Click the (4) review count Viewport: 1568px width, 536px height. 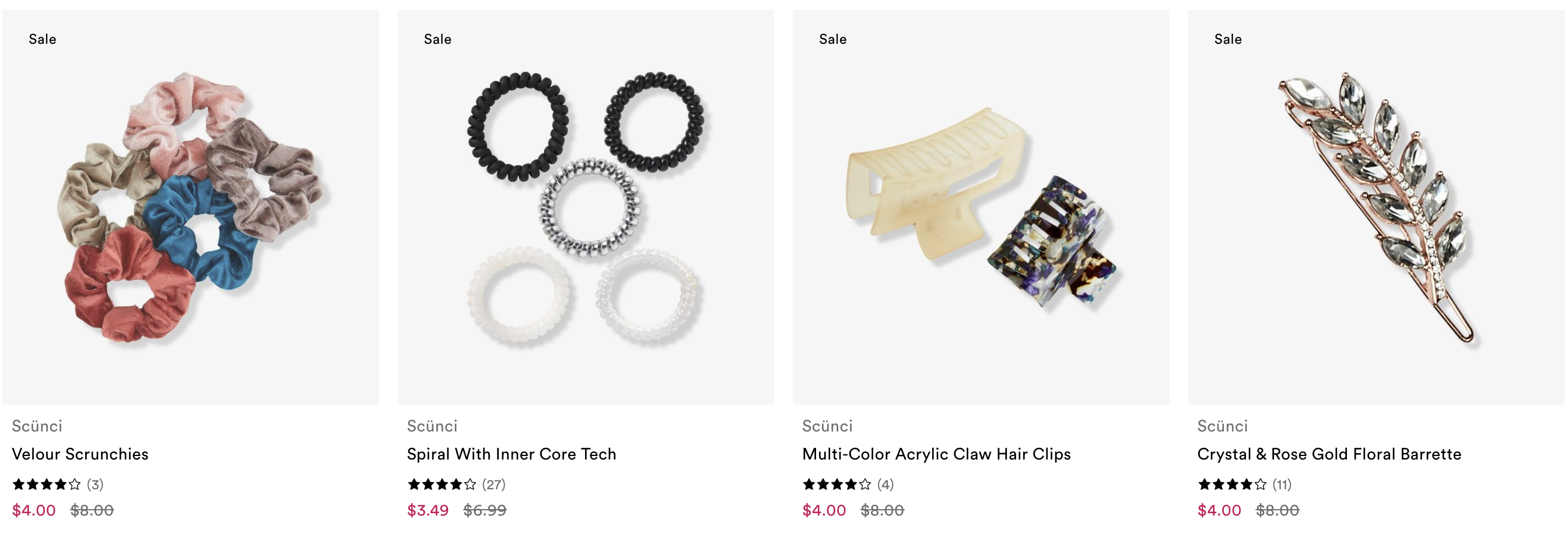click(x=885, y=485)
